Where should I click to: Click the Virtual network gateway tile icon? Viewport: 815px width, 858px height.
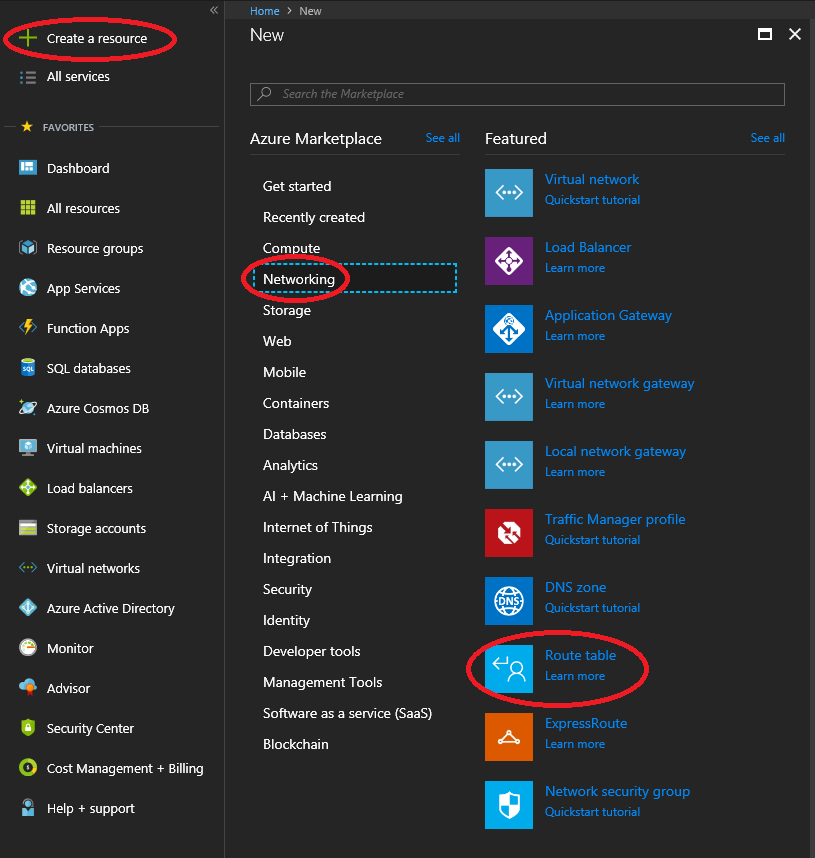point(508,397)
